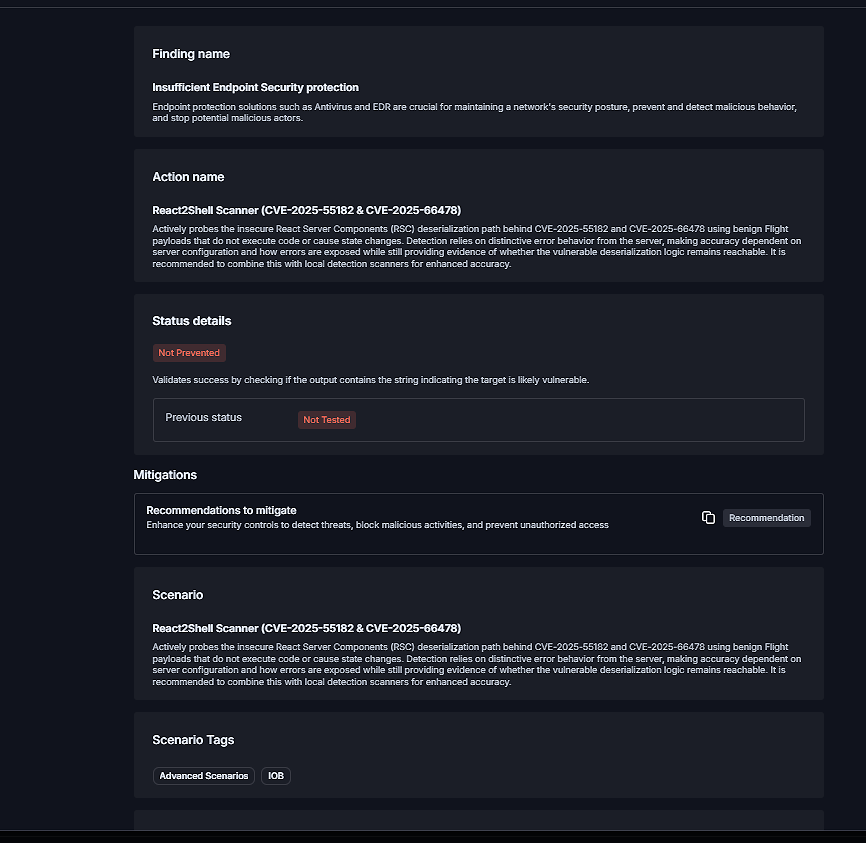
Task: Click the Status details heading
Action: [192, 321]
